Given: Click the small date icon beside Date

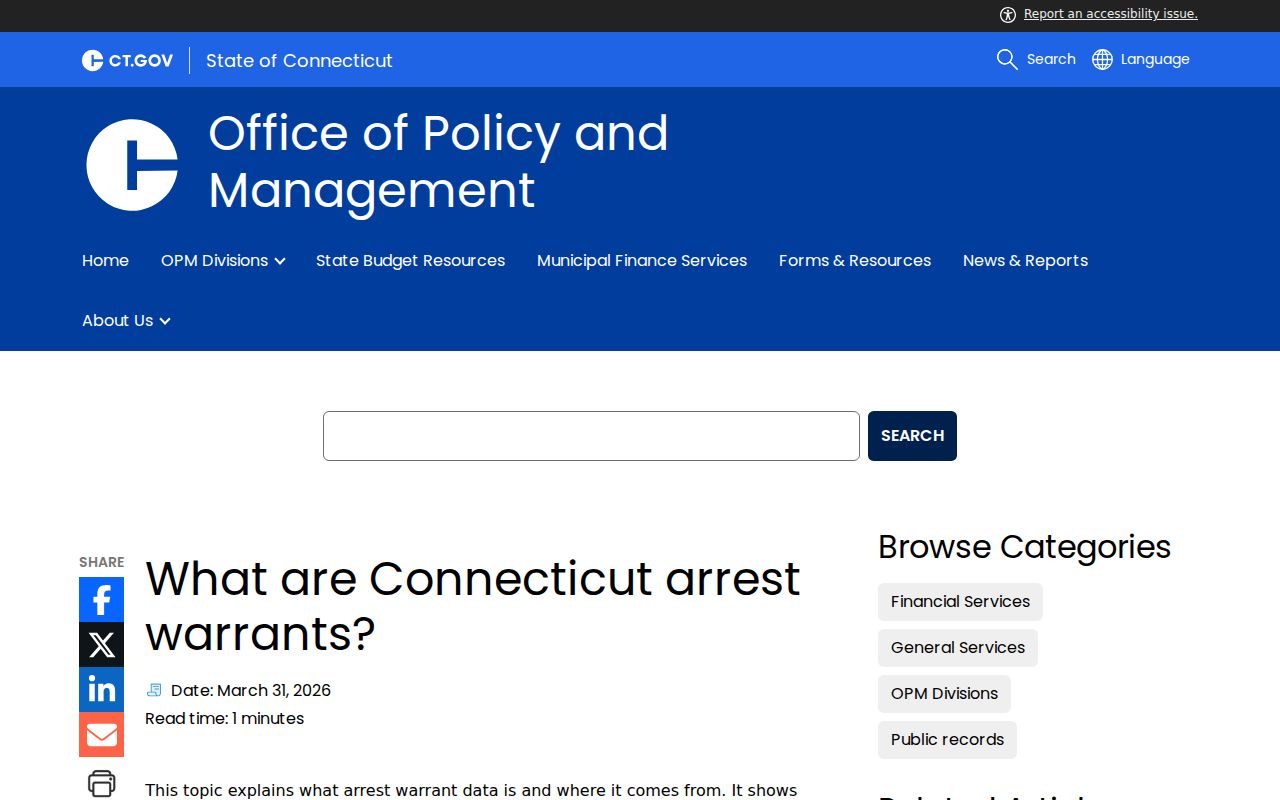Looking at the screenshot, I should 154,690.
